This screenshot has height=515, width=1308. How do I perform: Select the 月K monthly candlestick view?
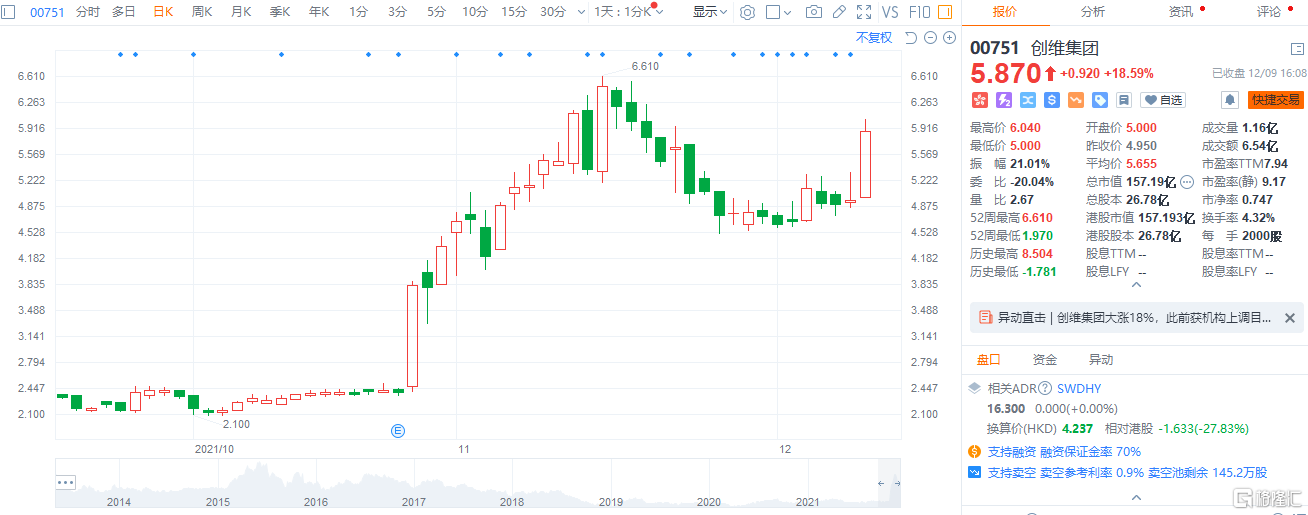241,12
